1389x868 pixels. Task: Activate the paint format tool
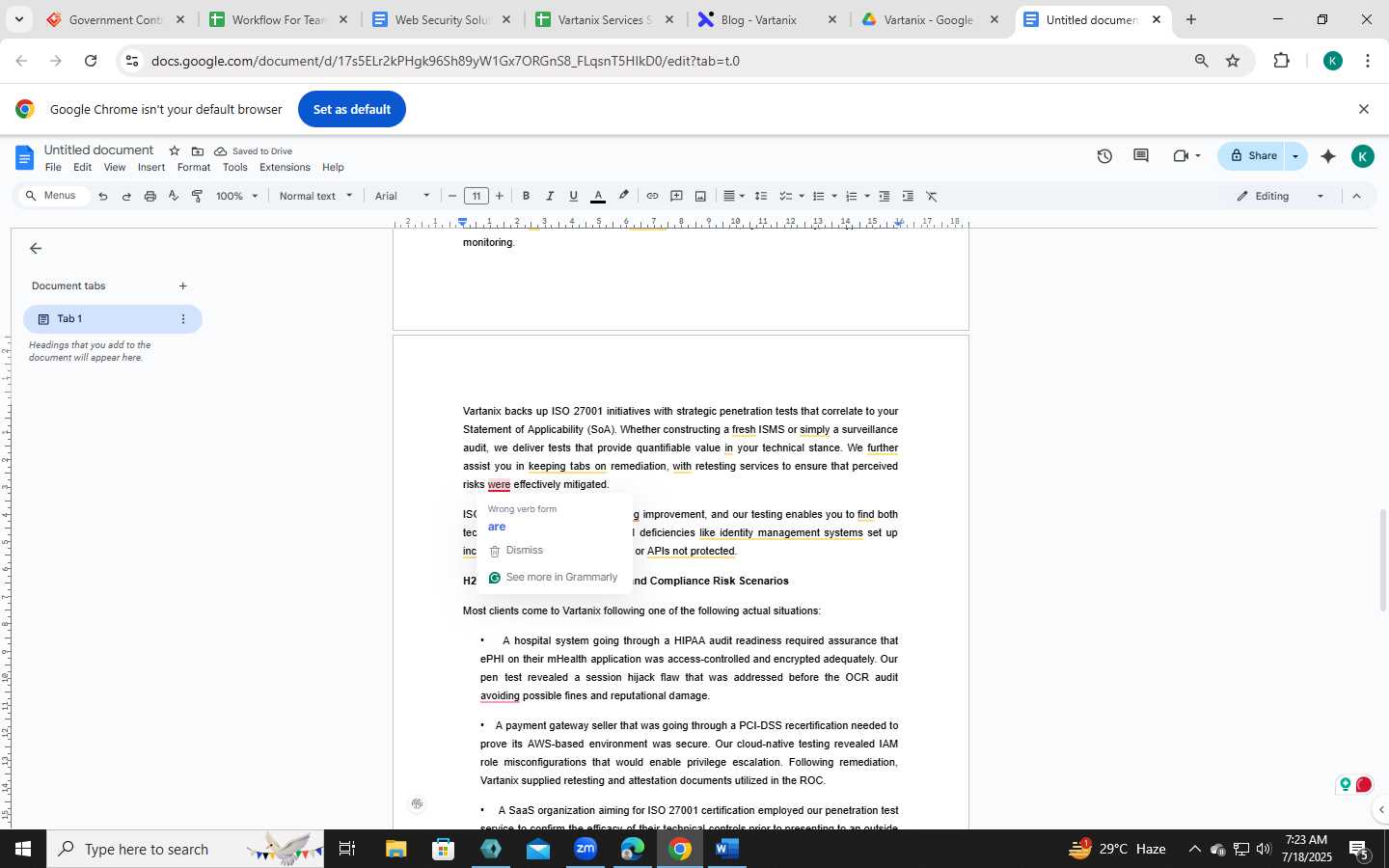tap(197, 196)
